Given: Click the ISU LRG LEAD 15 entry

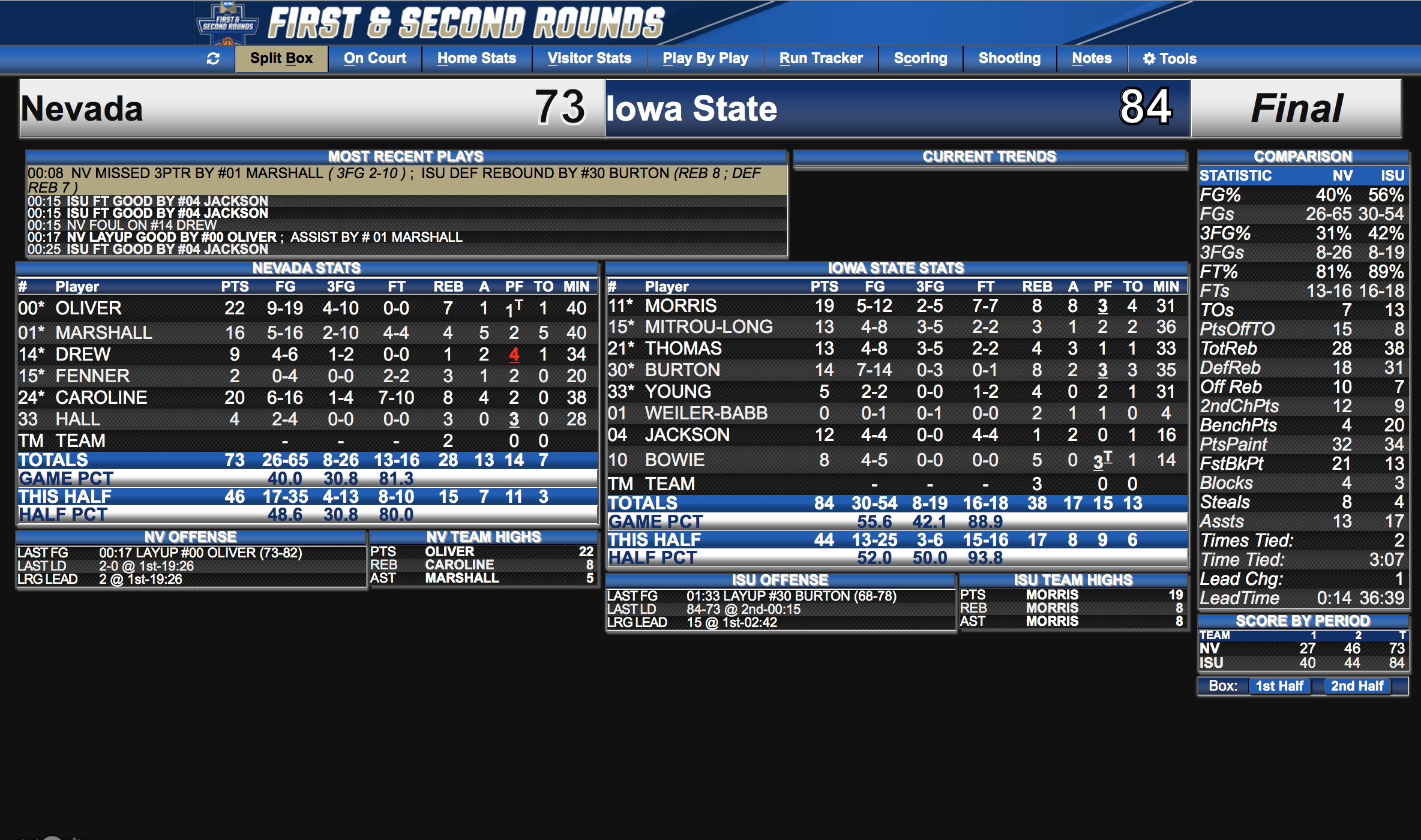Looking at the screenshot, I should (x=781, y=622).
